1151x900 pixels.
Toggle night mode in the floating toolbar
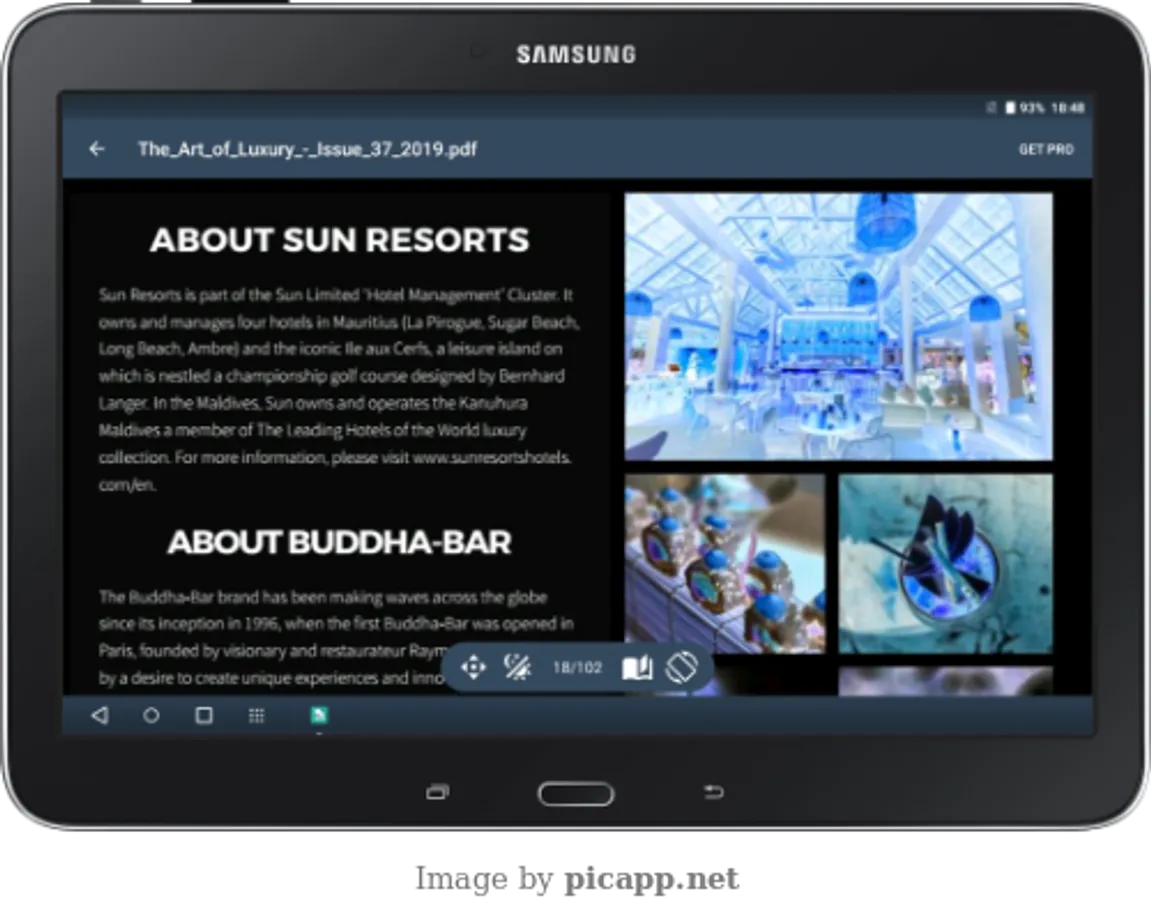tap(518, 667)
